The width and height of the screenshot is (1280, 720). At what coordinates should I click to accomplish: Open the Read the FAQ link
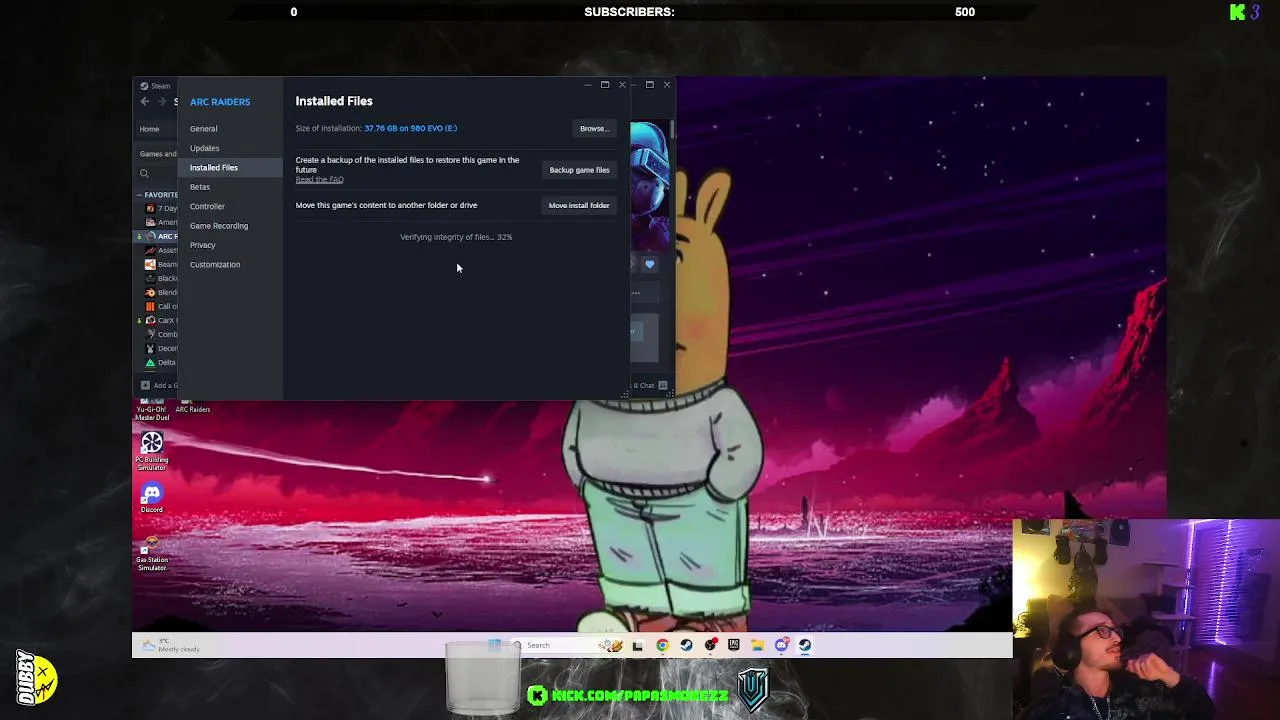tap(319, 180)
